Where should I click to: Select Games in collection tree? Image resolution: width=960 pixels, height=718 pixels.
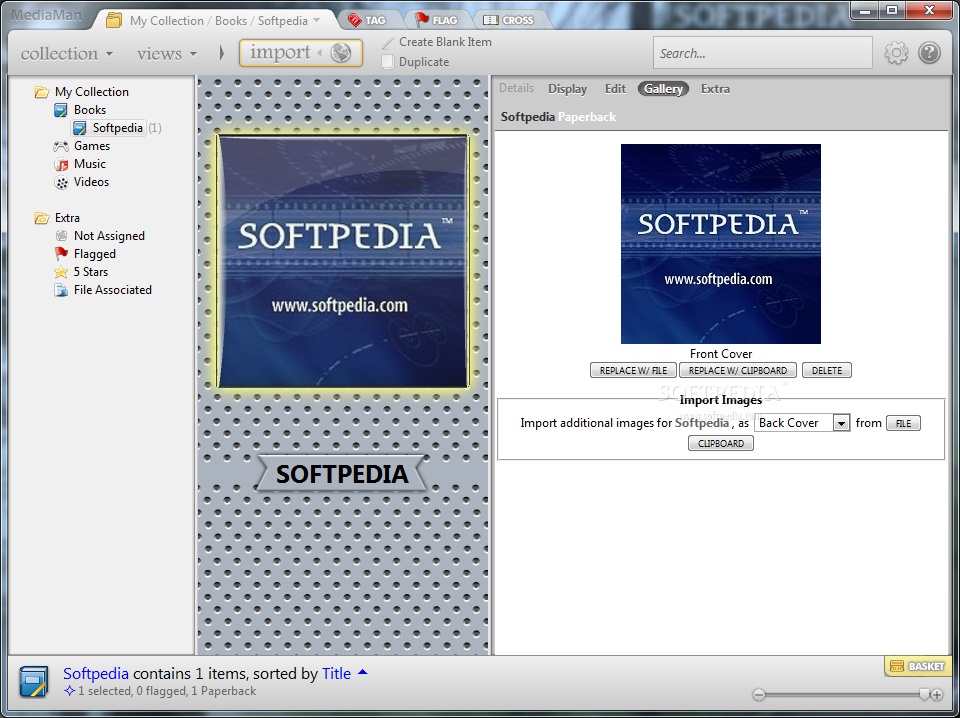92,146
